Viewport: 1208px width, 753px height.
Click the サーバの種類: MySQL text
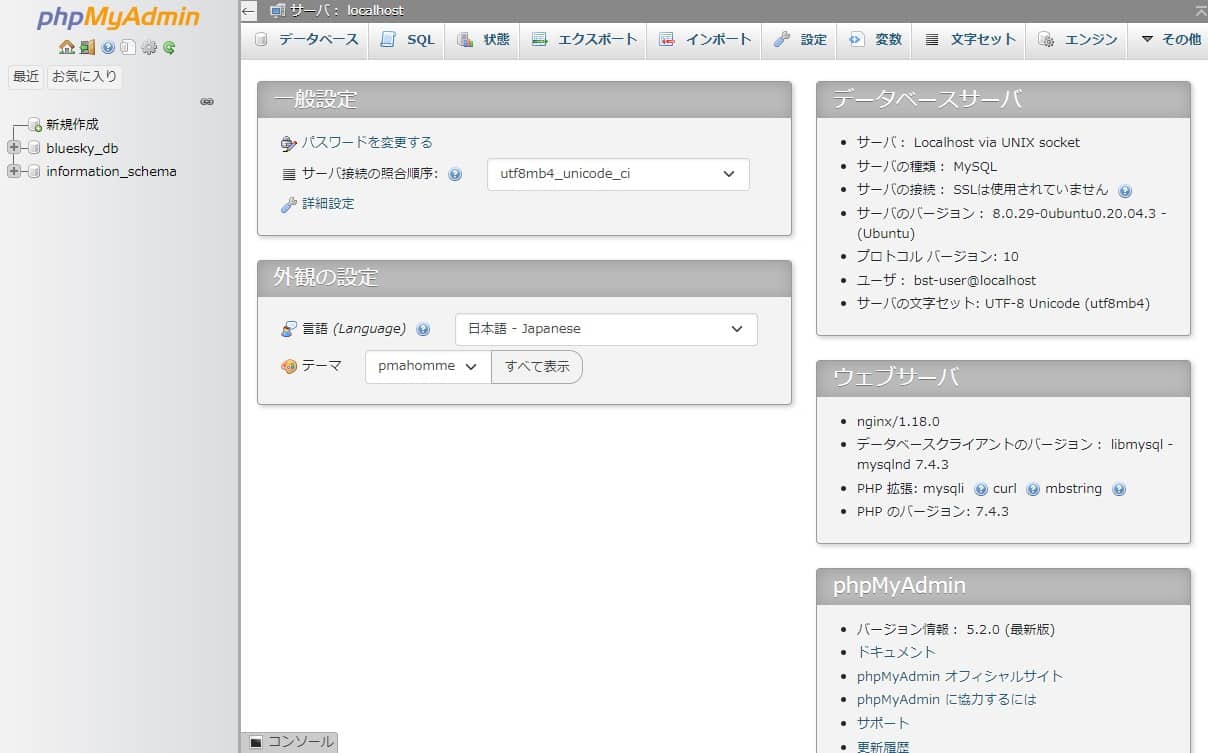tap(927, 167)
